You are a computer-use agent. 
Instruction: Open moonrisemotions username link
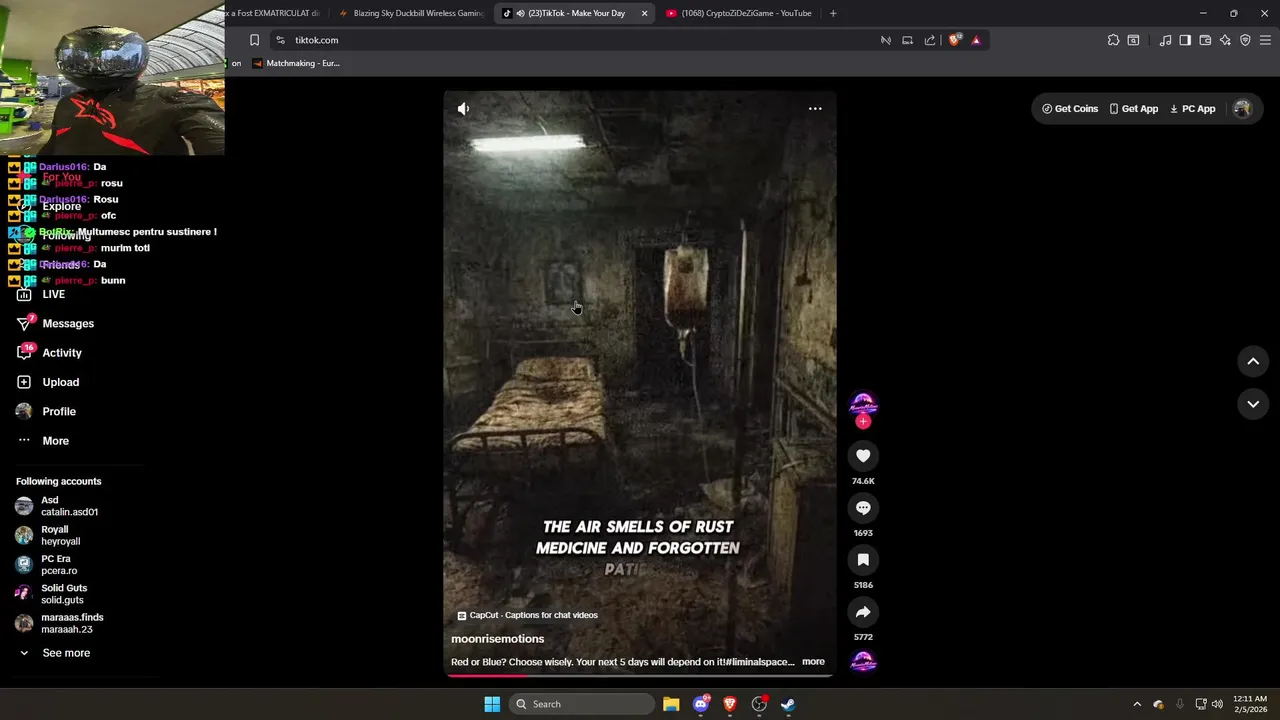pos(498,639)
